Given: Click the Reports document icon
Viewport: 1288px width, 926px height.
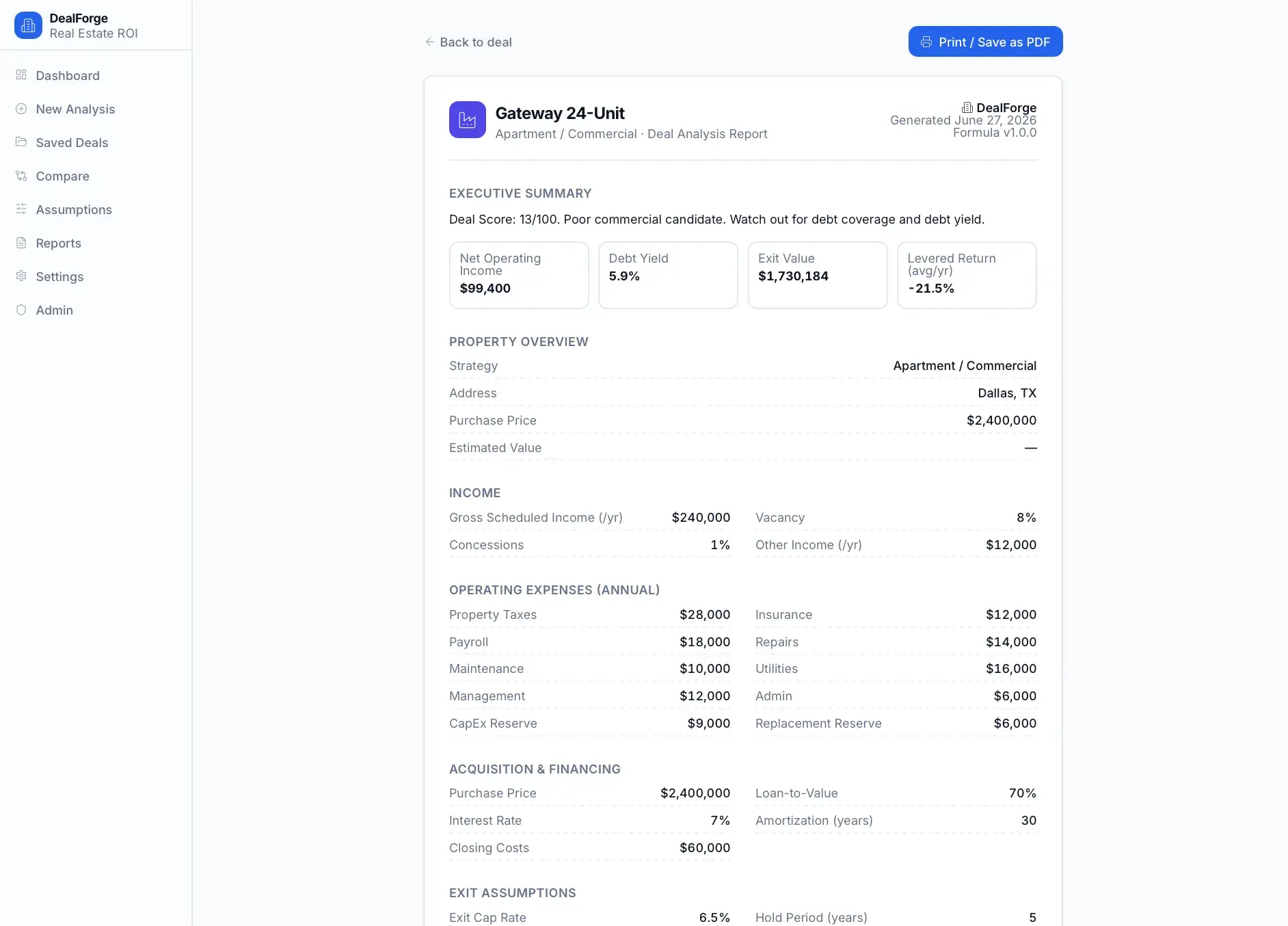Looking at the screenshot, I should pos(21,243).
